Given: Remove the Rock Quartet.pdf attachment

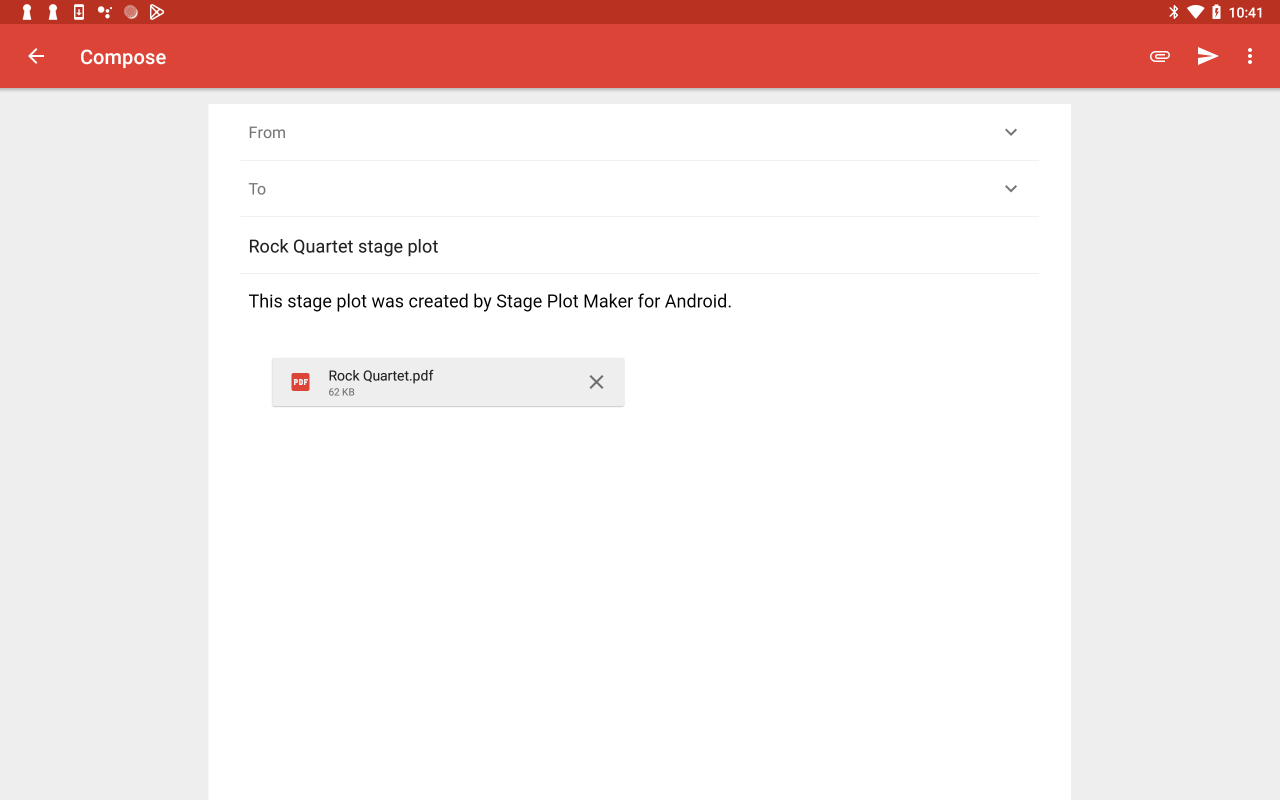Looking at the screenshot, I should click(596, 382).
